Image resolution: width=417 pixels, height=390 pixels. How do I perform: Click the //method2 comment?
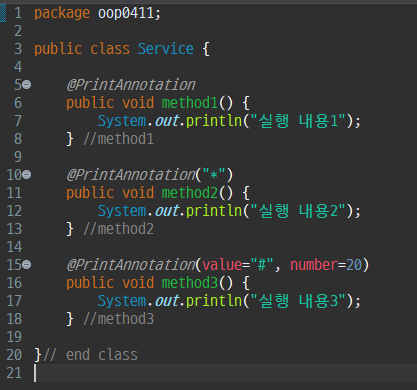[x=119, y=229]
